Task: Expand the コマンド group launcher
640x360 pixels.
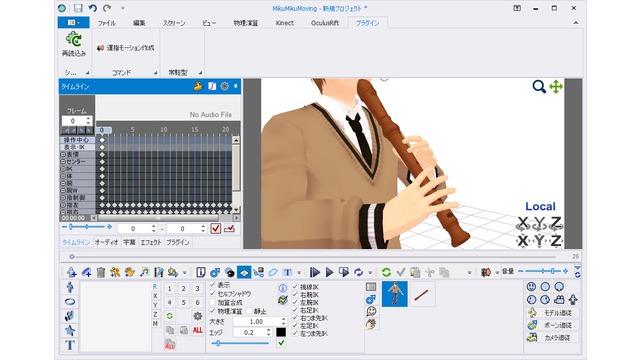Action: click(155, 73)
